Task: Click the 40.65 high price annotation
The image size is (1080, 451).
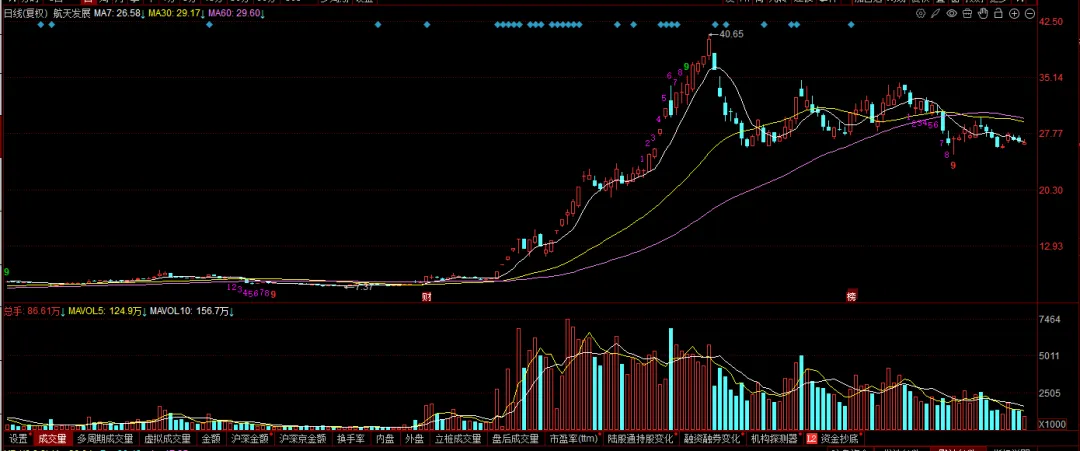Action: (x=731, y=33)
